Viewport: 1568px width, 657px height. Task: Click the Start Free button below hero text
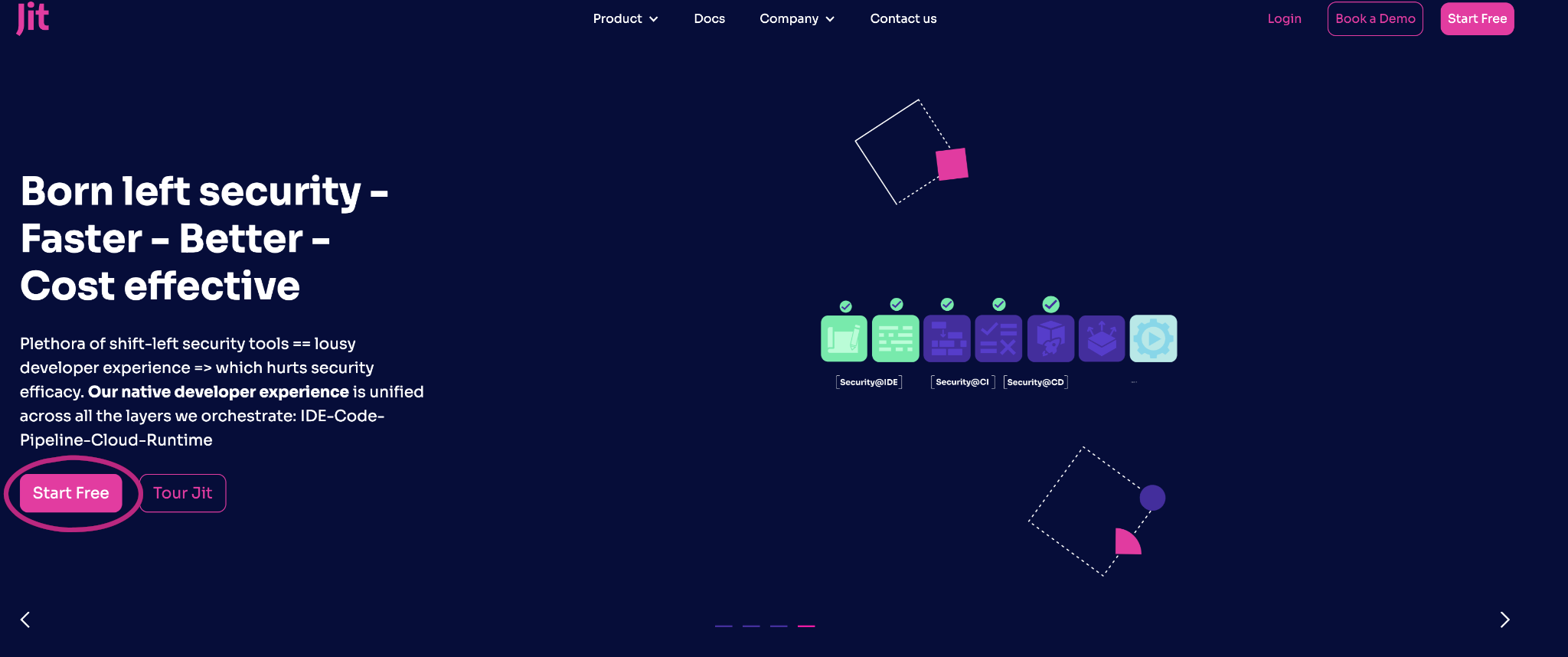(70, 493)
